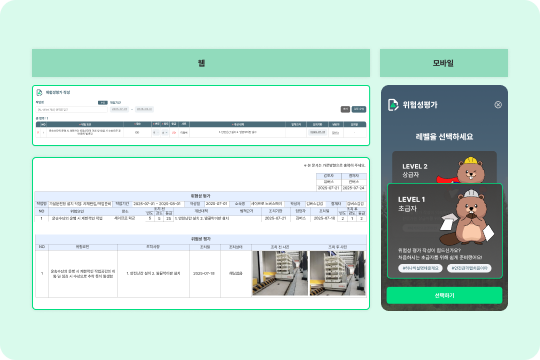Viewport: 540px width, 360px height.
Task: Click the red grade icon in the table row
Action: pos(174,132)
